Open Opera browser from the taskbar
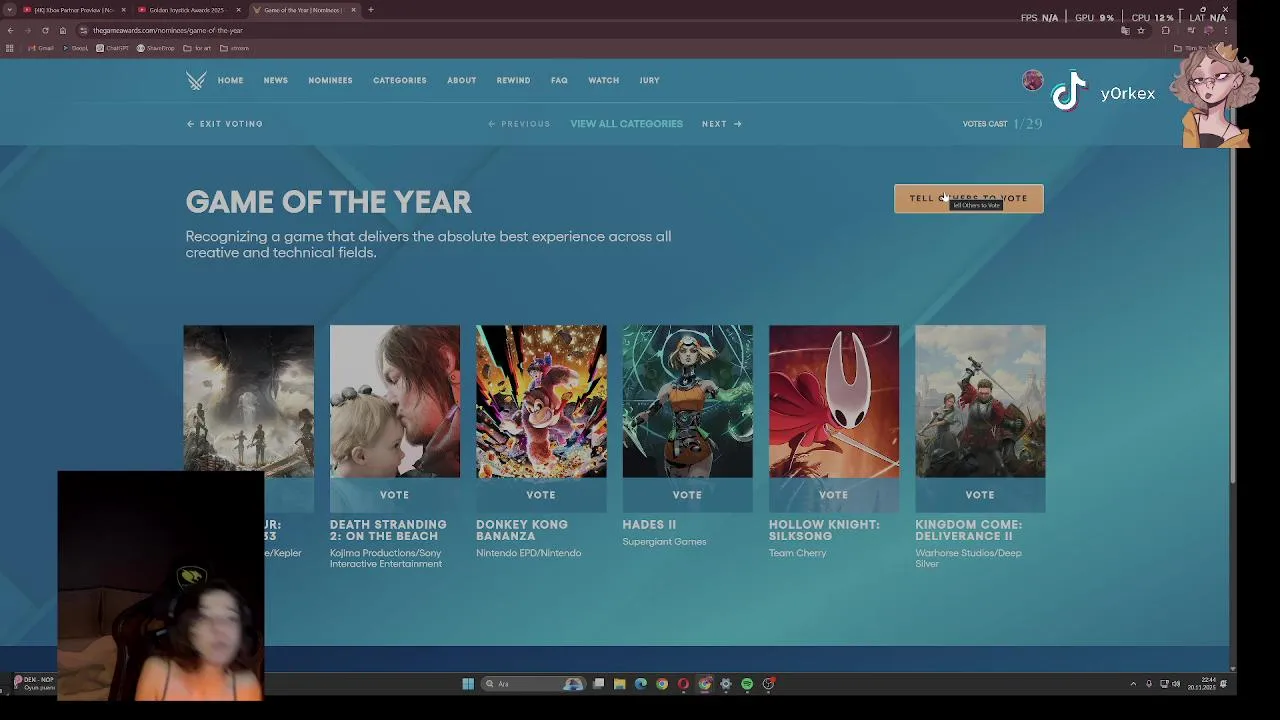 coord(683,684)
